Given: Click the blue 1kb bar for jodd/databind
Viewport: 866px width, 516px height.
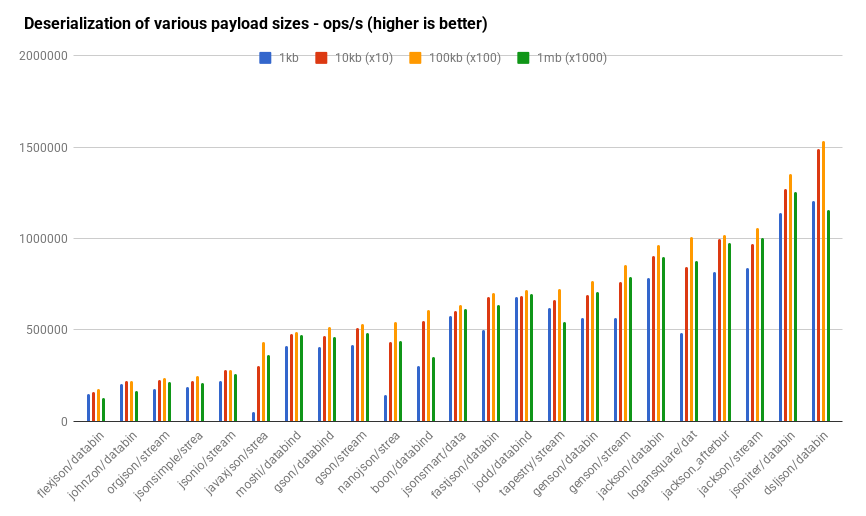Looking at the screenshot, I should 517,360.
